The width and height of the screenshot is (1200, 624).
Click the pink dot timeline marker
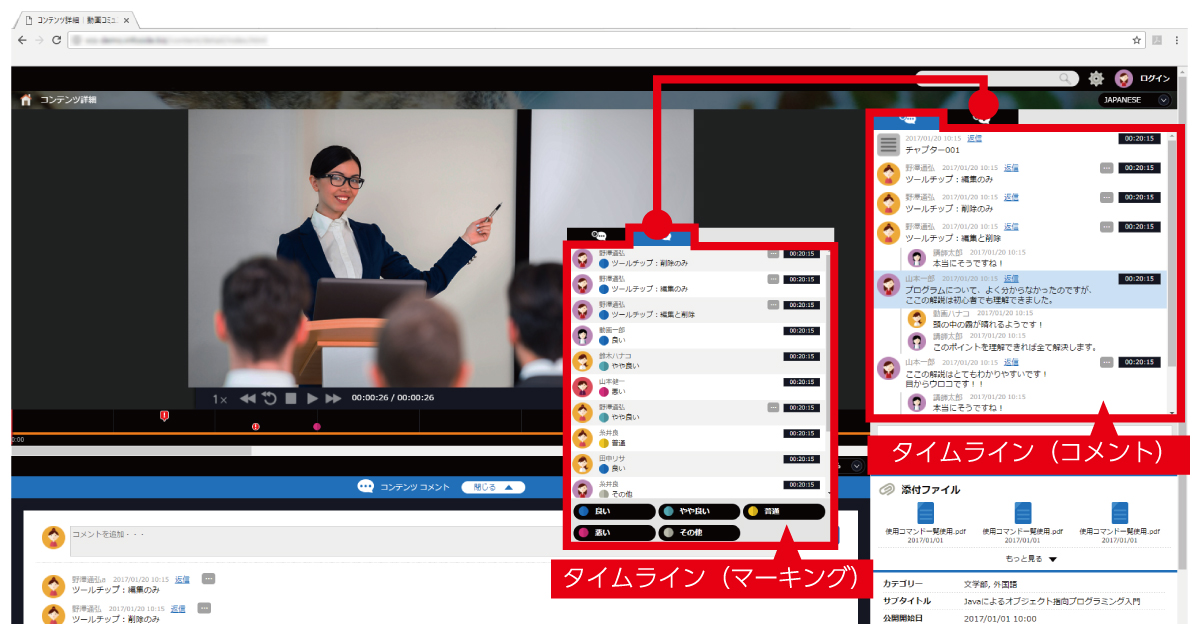(317, 427)
